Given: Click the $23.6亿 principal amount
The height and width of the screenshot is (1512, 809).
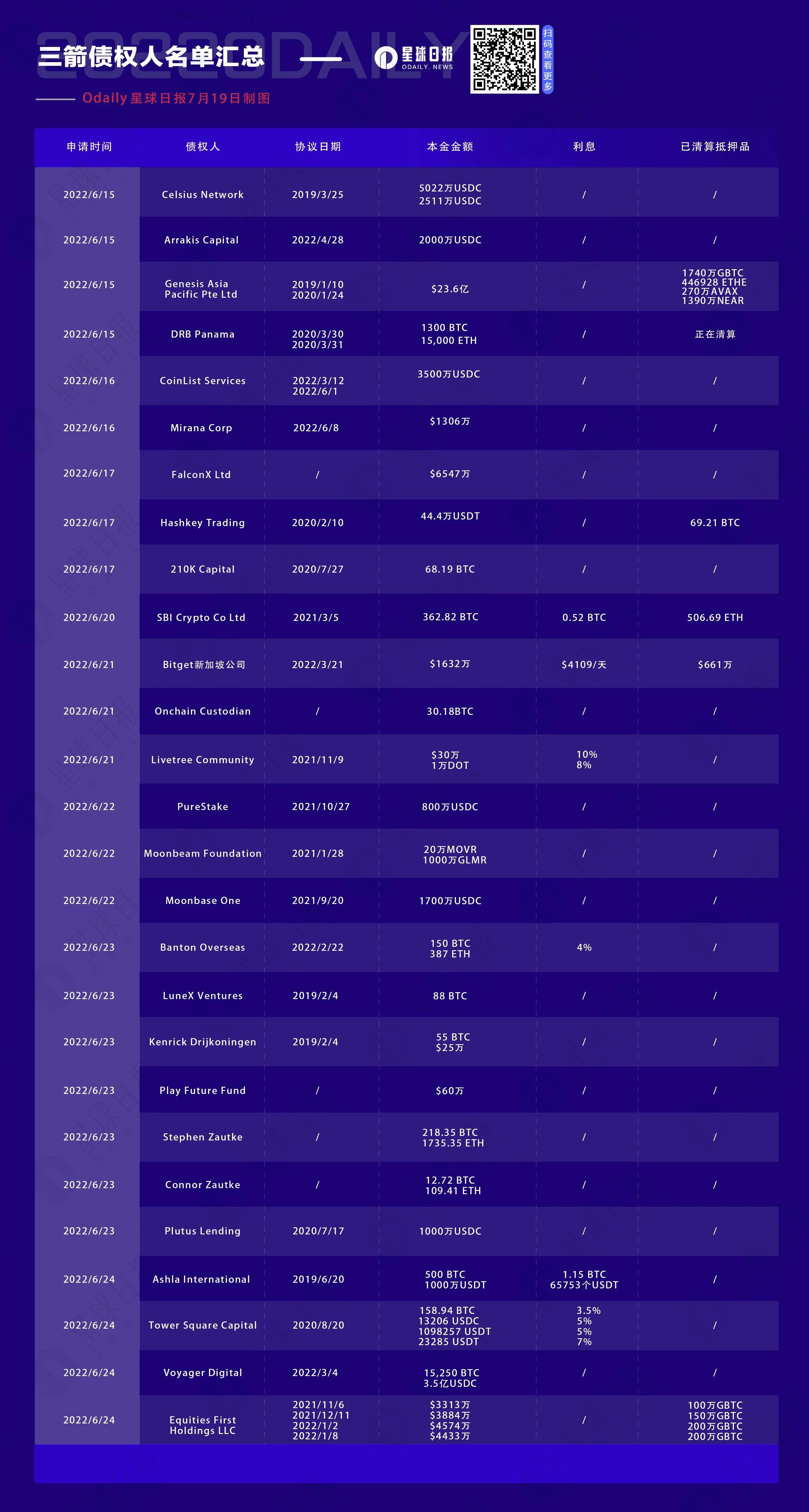Looking at the screenshot, I should (450, 289).
